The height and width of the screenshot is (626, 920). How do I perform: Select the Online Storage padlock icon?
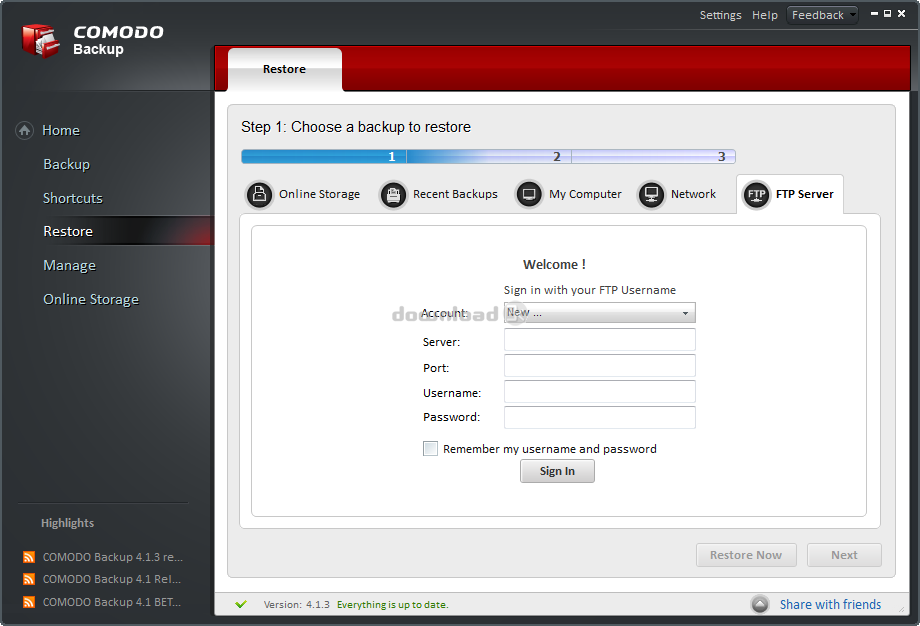(259, 194)
